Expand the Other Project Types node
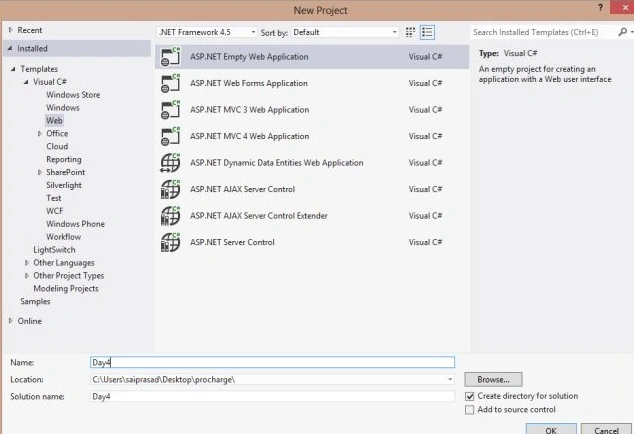 coord(27,276)
